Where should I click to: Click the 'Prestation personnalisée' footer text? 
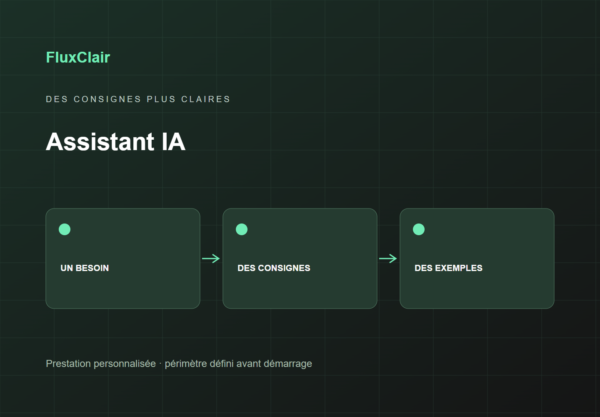(x=101, y=363)
